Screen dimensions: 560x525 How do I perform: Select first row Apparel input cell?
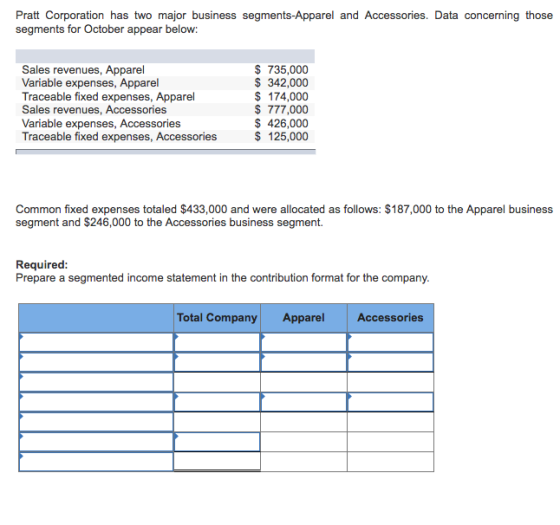point(304,342)
